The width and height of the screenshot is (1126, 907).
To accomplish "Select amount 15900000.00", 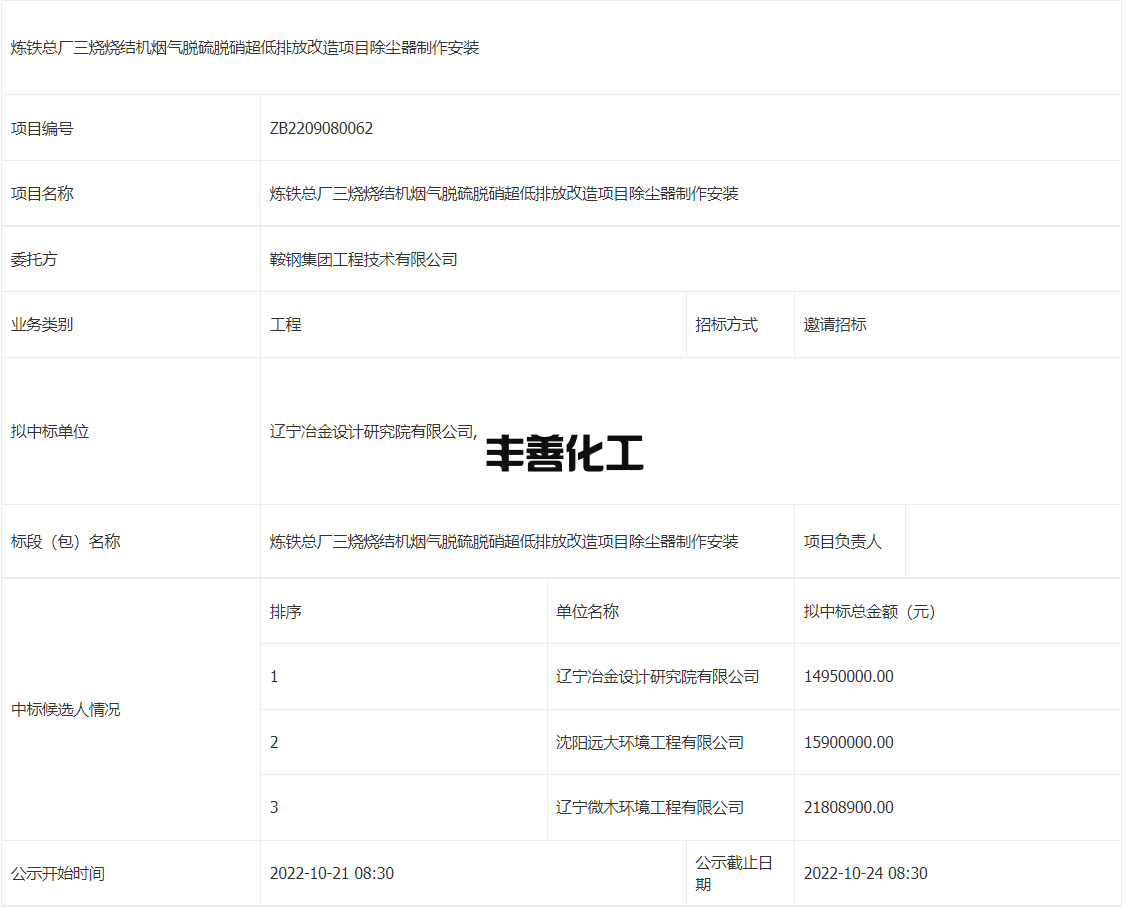I will point(849,743).
